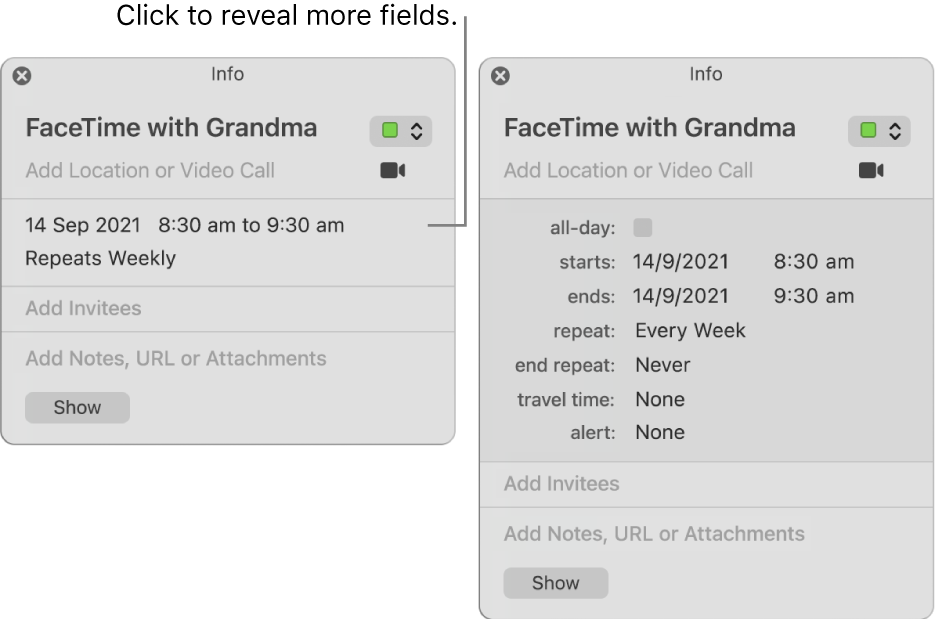Click the all-day option label
935x619 pixels.
582,227
